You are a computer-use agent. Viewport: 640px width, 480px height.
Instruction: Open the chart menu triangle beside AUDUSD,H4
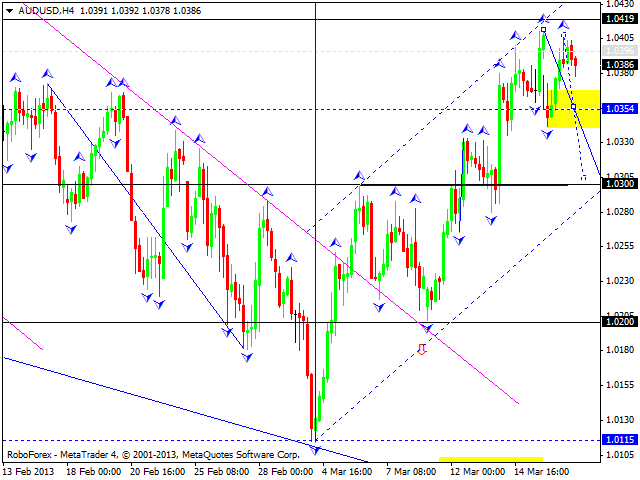[x=9, y=11]
